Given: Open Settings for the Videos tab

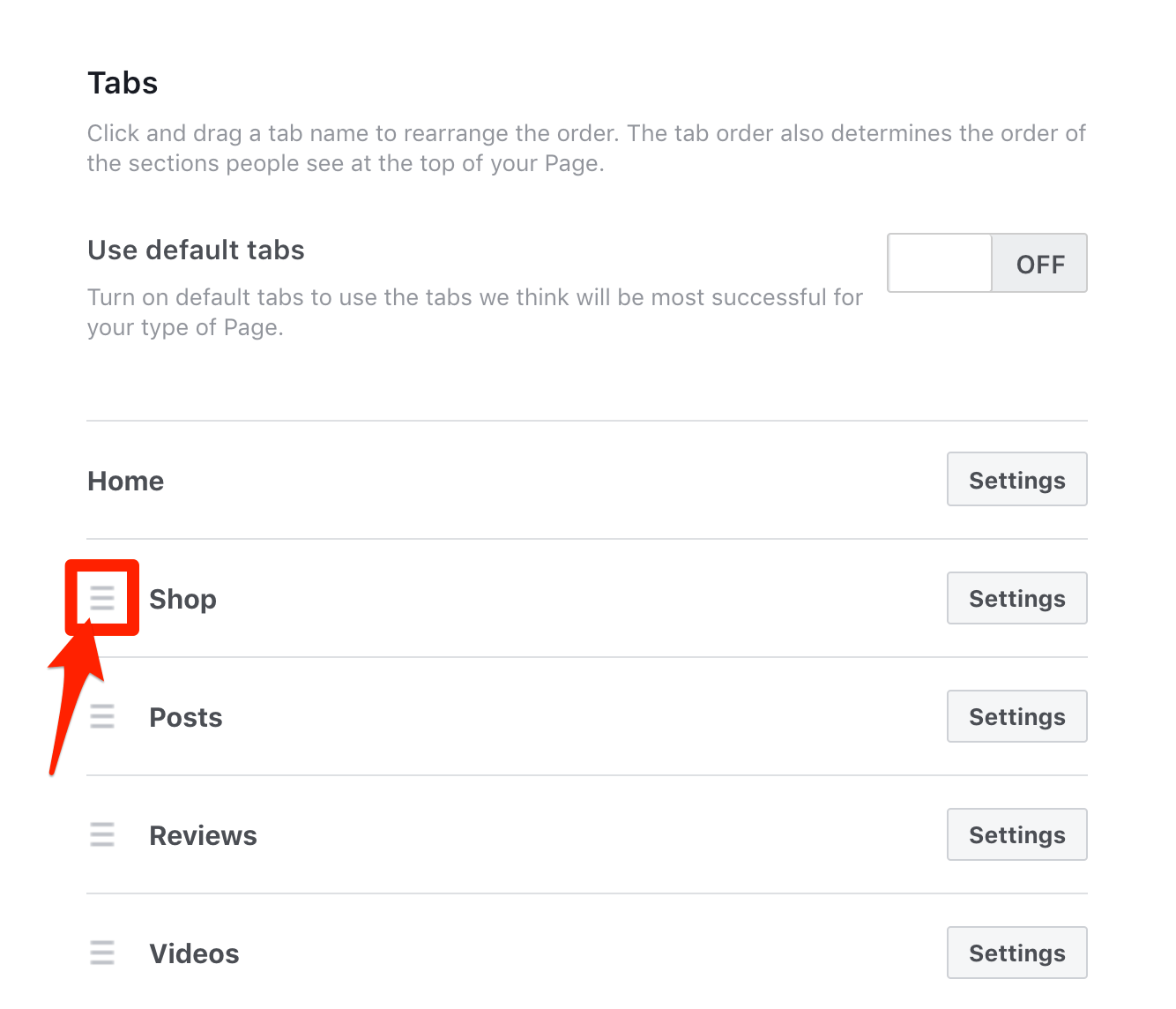Looking at the screenshot, I should 1016,953.
